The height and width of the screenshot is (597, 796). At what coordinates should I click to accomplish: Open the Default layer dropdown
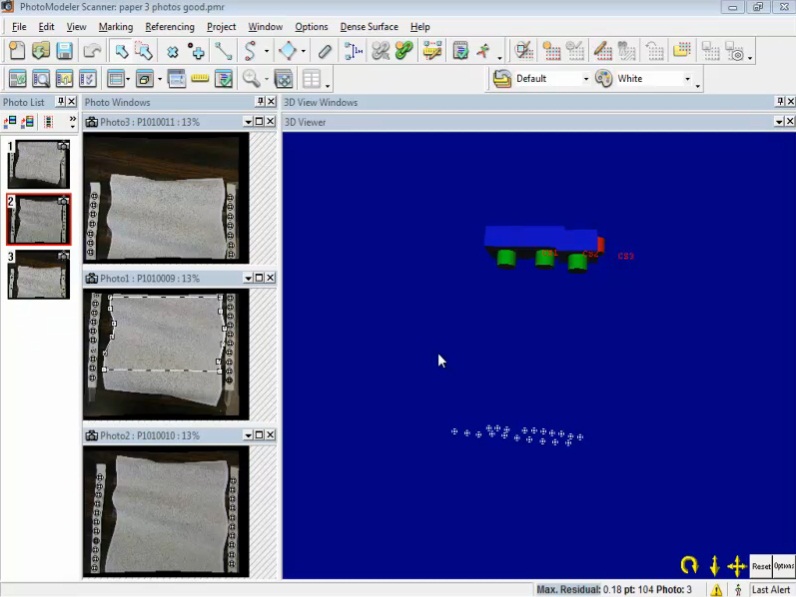(586, 79)
